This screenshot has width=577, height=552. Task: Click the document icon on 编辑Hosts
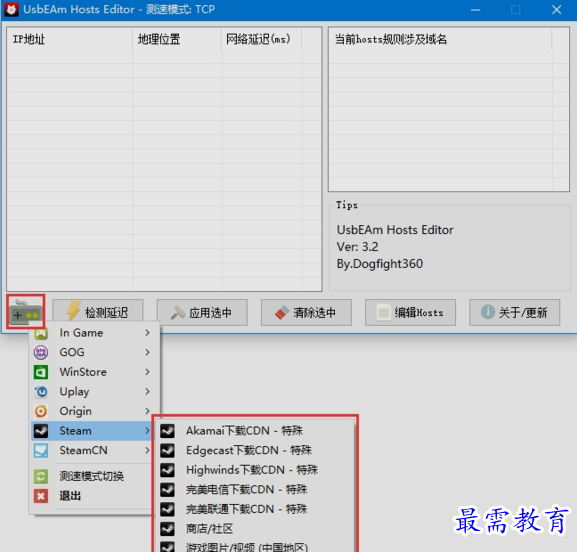pos(383,312)
